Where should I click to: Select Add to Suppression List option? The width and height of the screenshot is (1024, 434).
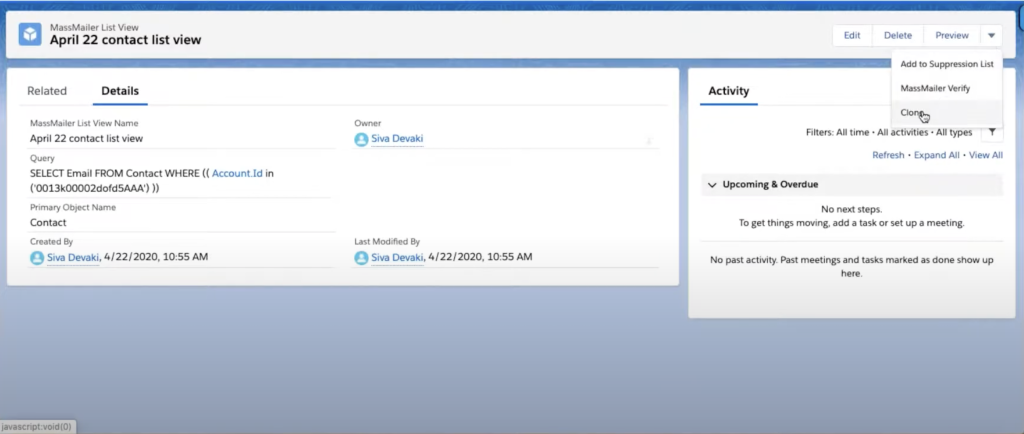pos(946,64)
